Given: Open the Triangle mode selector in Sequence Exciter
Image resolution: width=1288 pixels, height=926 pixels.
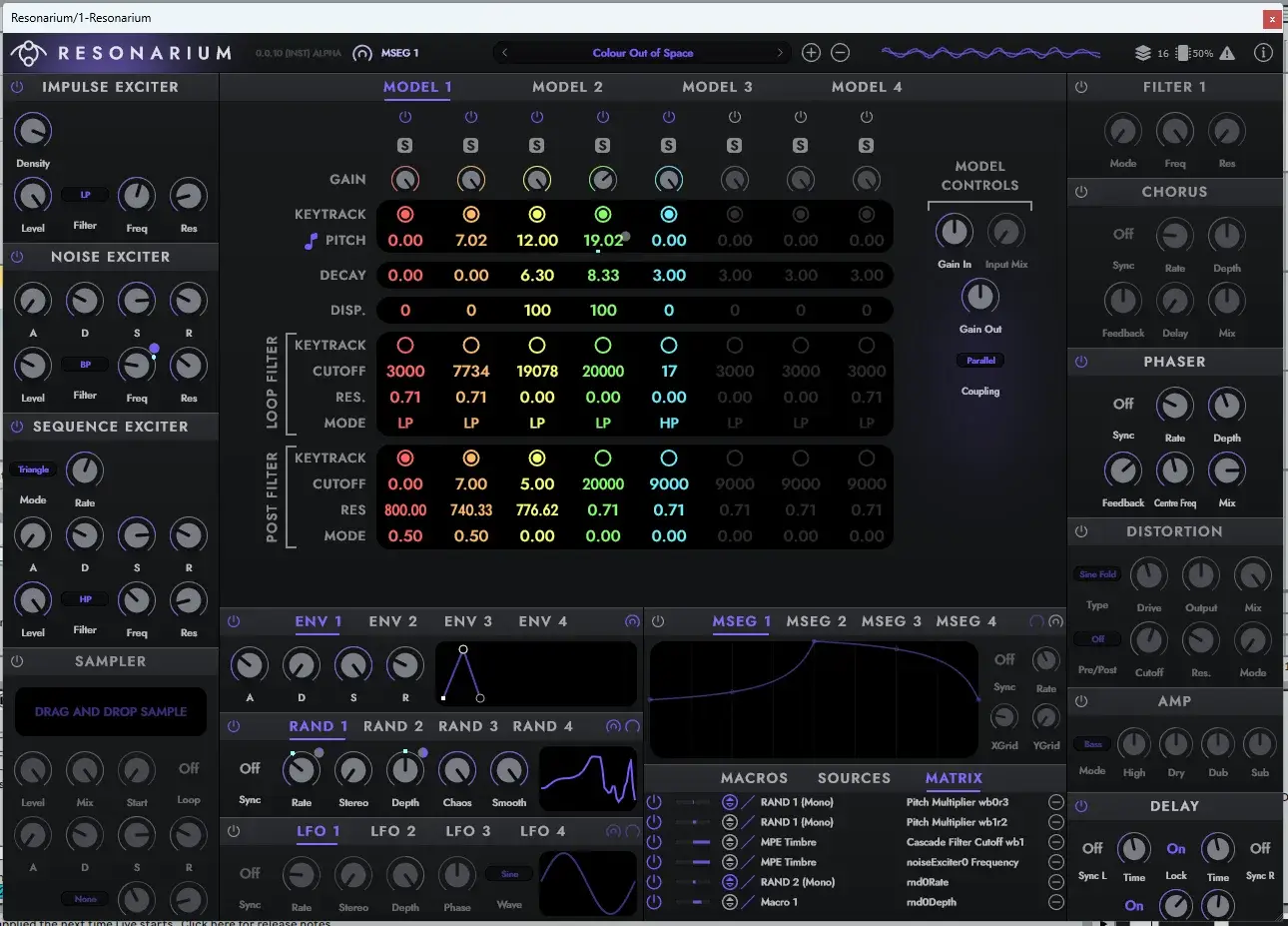Looking at the screenshot, I should (33, 468).
